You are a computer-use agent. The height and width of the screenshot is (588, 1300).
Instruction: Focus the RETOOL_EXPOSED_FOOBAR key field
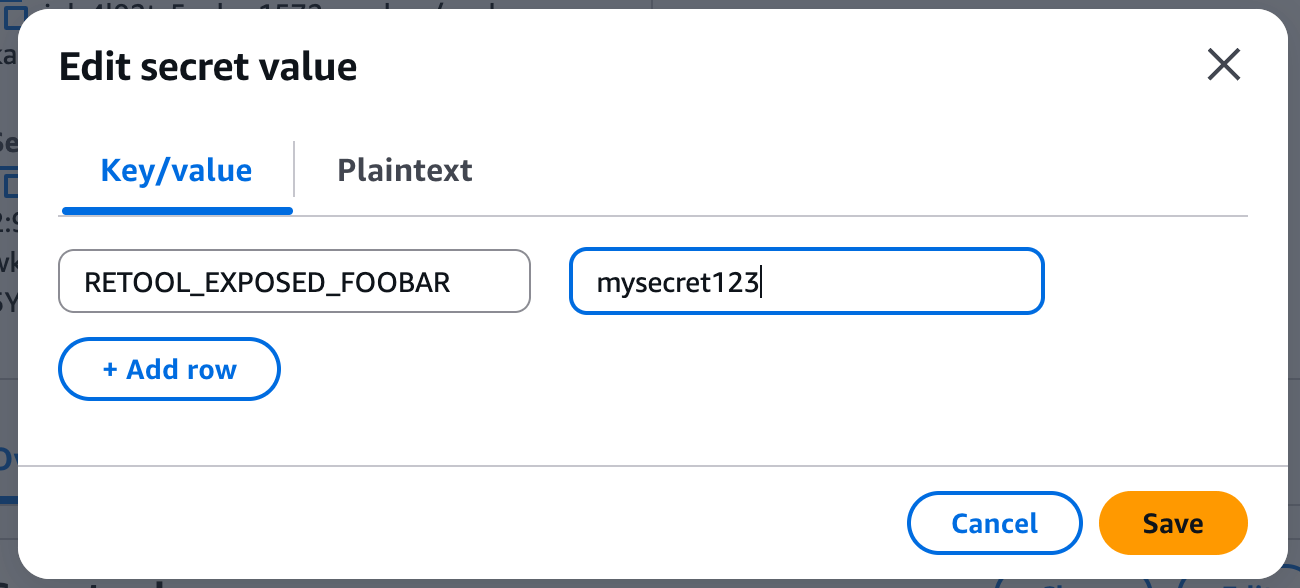(294, 282)
